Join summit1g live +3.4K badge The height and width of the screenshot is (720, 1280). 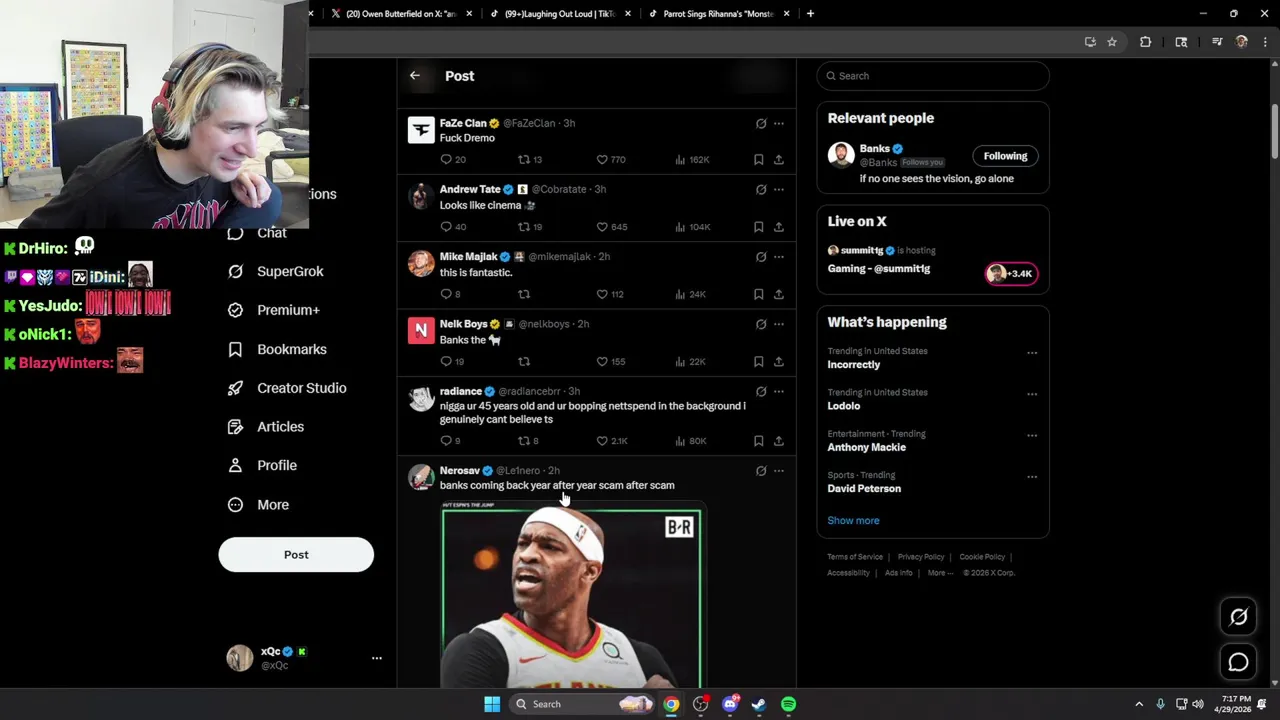point(1012,273)
